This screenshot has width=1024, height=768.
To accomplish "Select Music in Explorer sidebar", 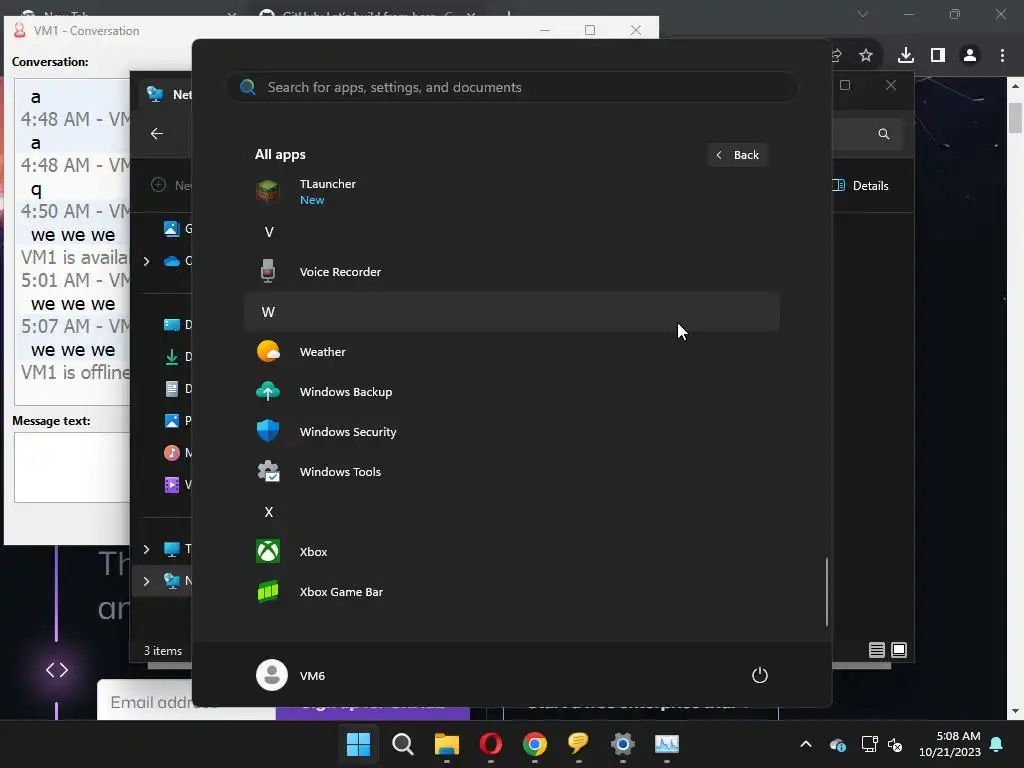I will tap(176, 453).
